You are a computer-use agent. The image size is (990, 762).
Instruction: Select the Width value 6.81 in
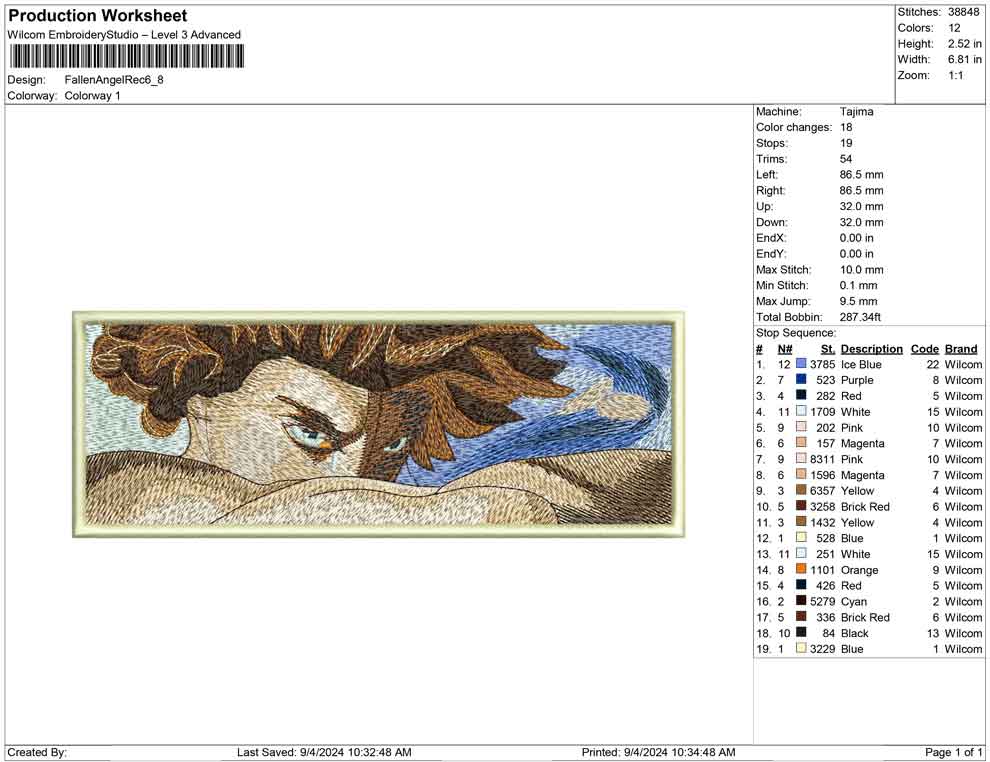point(964,59)
